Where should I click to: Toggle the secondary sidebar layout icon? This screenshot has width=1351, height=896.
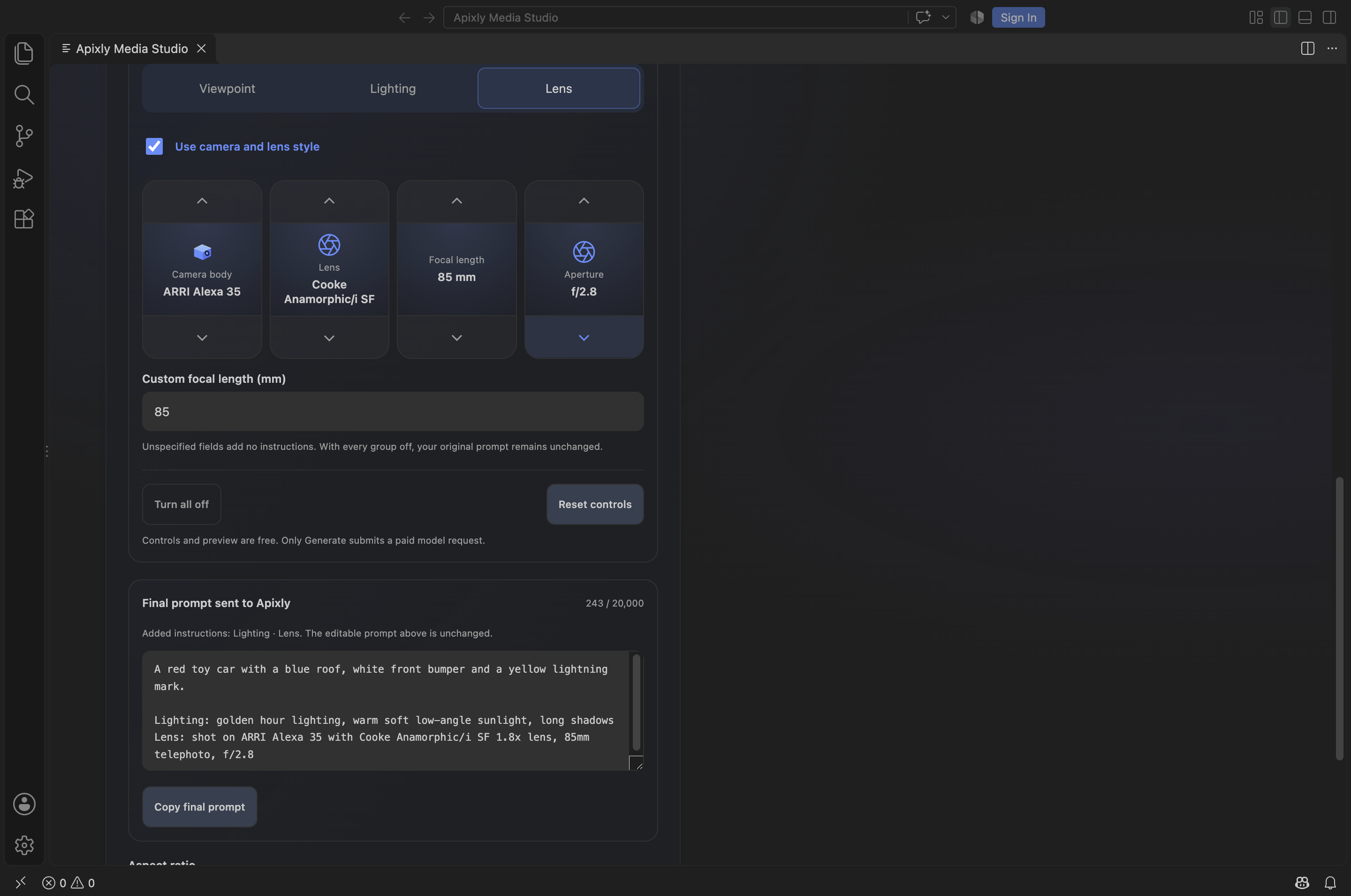[x=1329, y=17]
